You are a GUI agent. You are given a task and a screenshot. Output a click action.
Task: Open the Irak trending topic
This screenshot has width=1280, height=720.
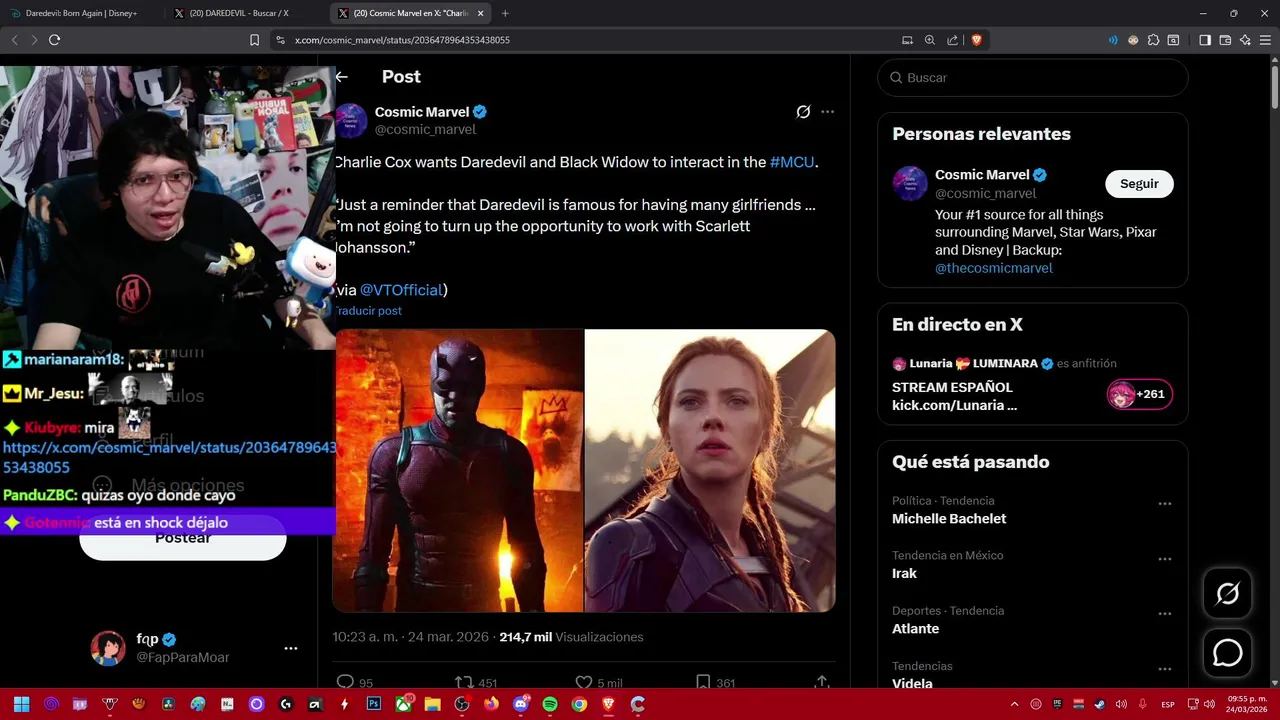click(904, 574)
